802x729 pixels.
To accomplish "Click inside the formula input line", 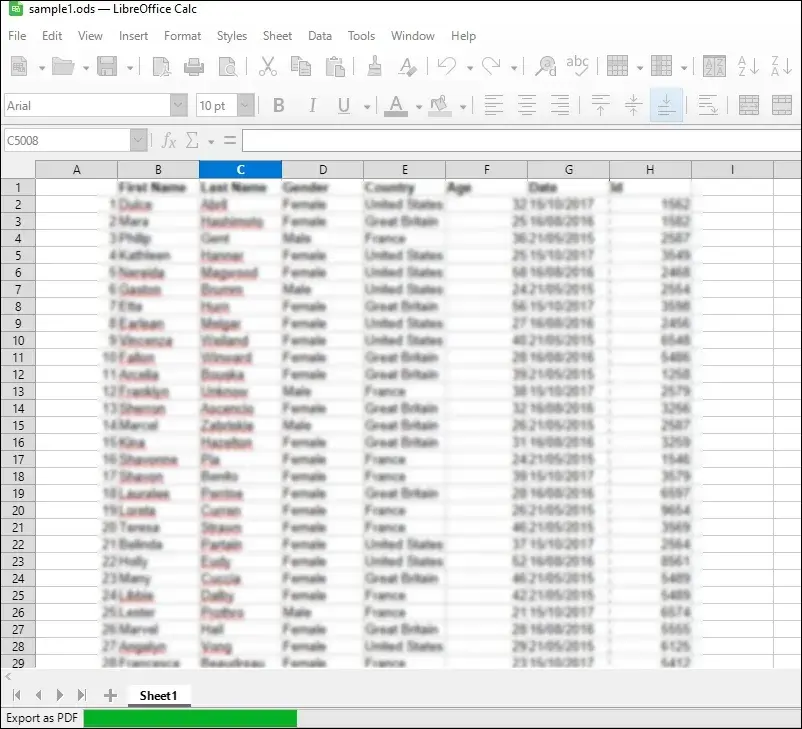I will [x=522, y=140].
